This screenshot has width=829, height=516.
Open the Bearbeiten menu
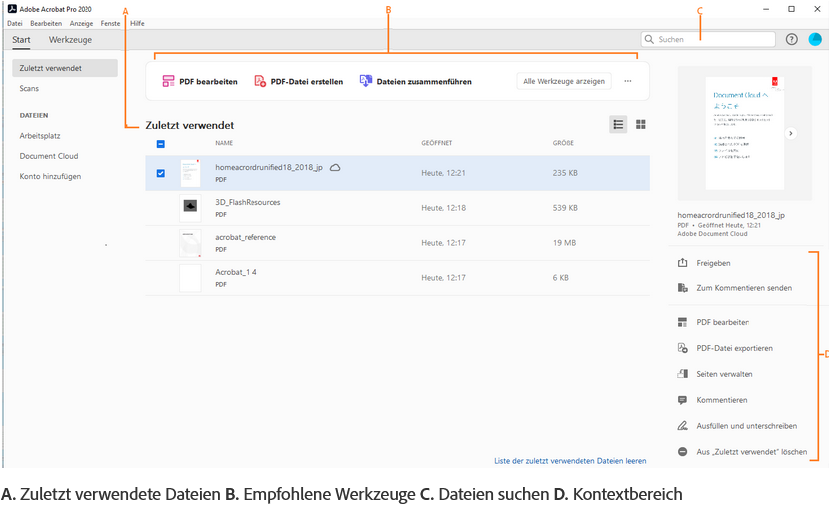pyautogui.click(x=46, y=23)
